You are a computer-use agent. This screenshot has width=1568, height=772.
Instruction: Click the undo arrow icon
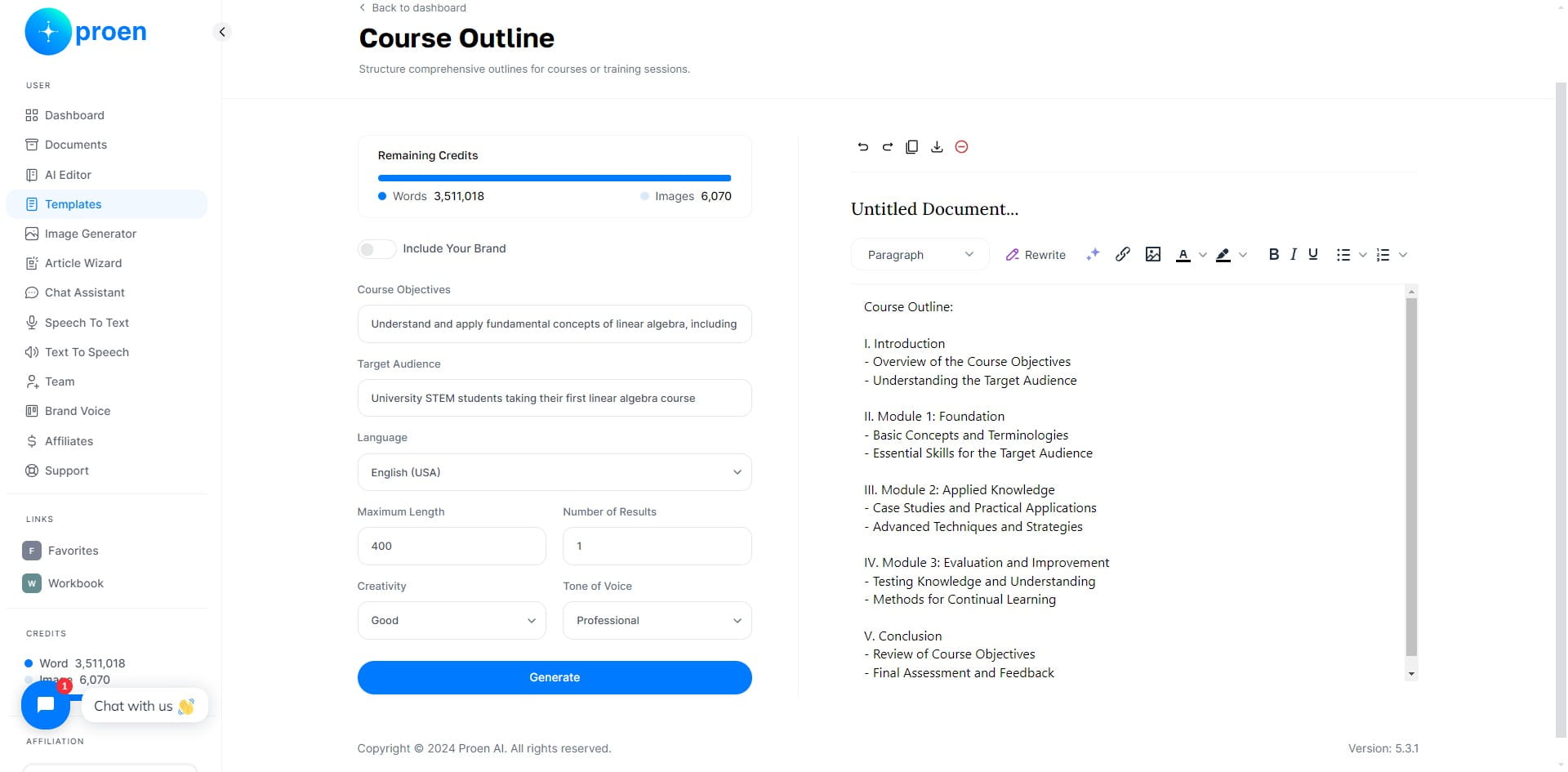(x=862, y=147)
